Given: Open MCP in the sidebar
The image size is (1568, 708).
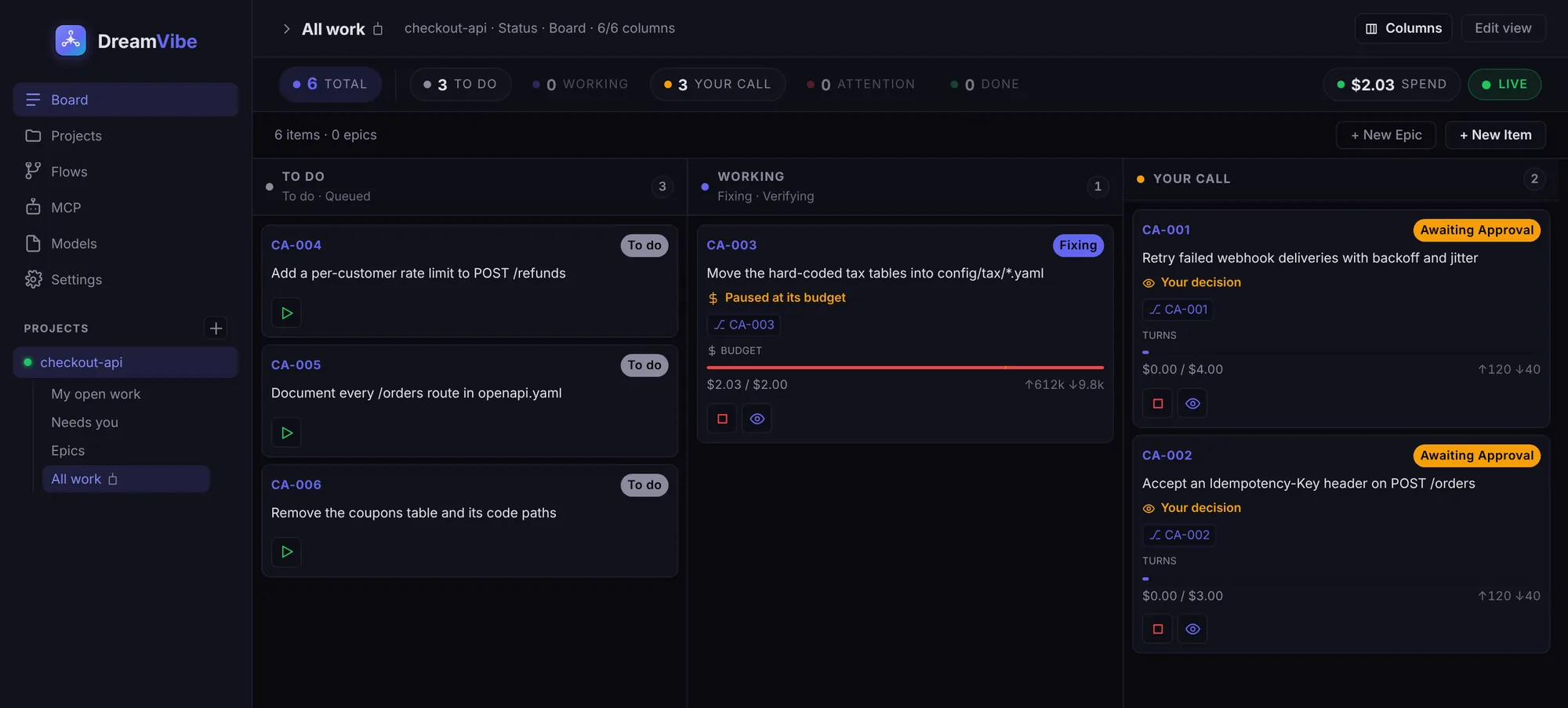Looking at the screenshot, I should (125, 208).
